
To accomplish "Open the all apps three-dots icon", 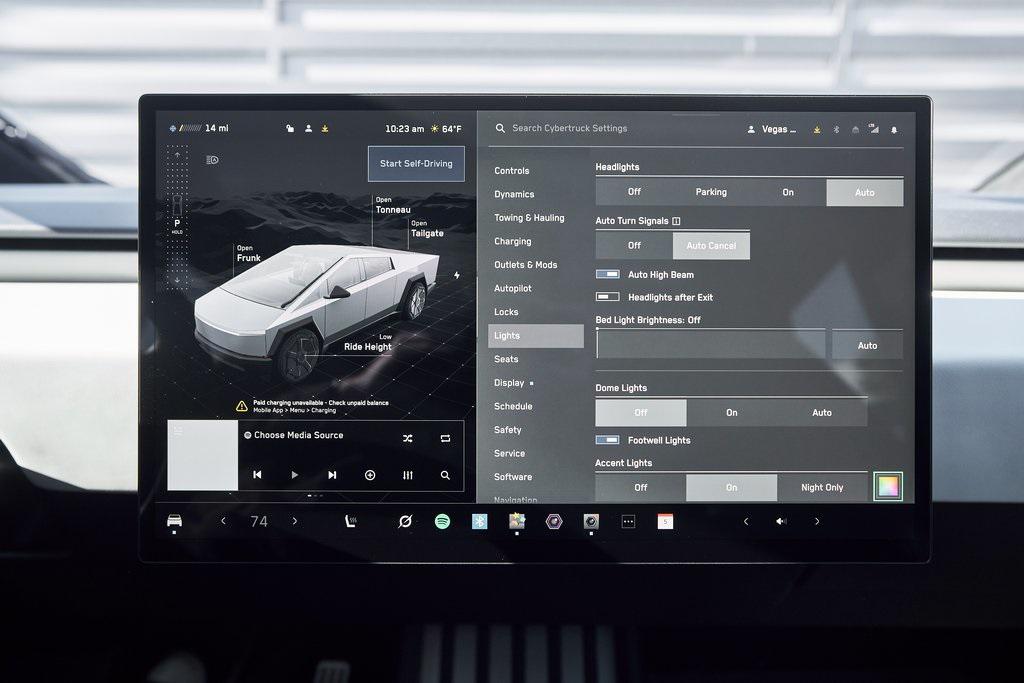I will pos(628,521).
